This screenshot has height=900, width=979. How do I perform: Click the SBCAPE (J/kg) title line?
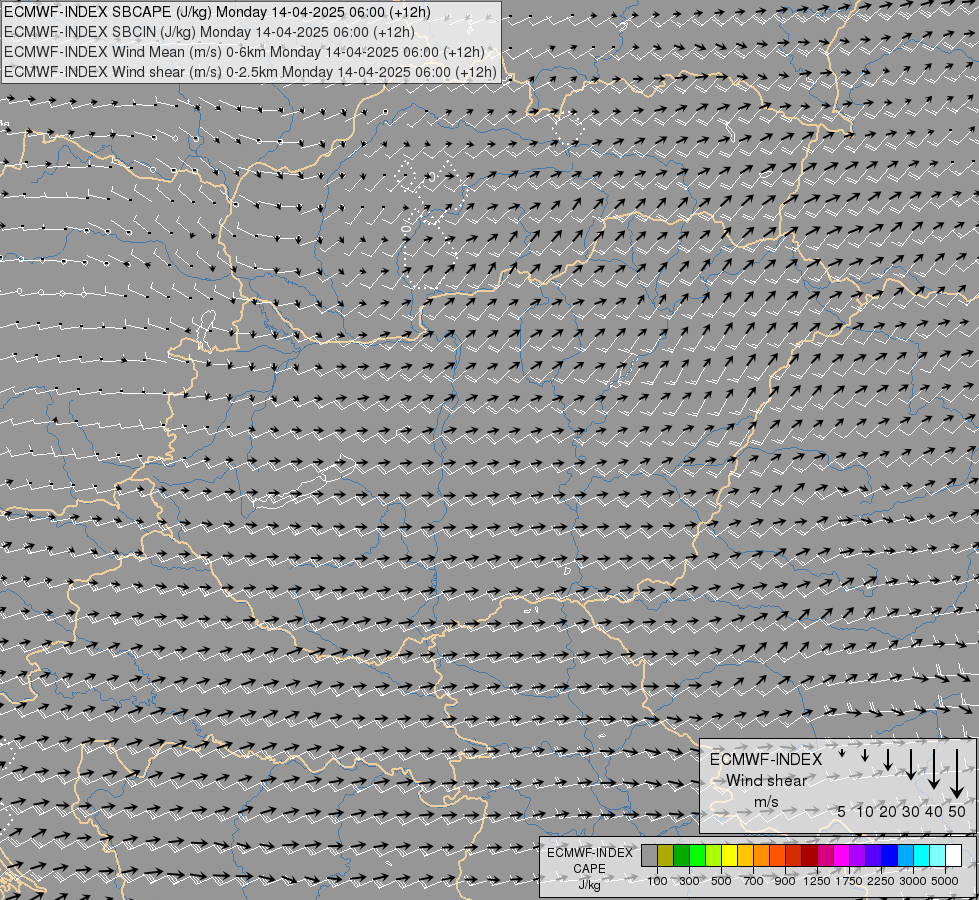[217, 12]
